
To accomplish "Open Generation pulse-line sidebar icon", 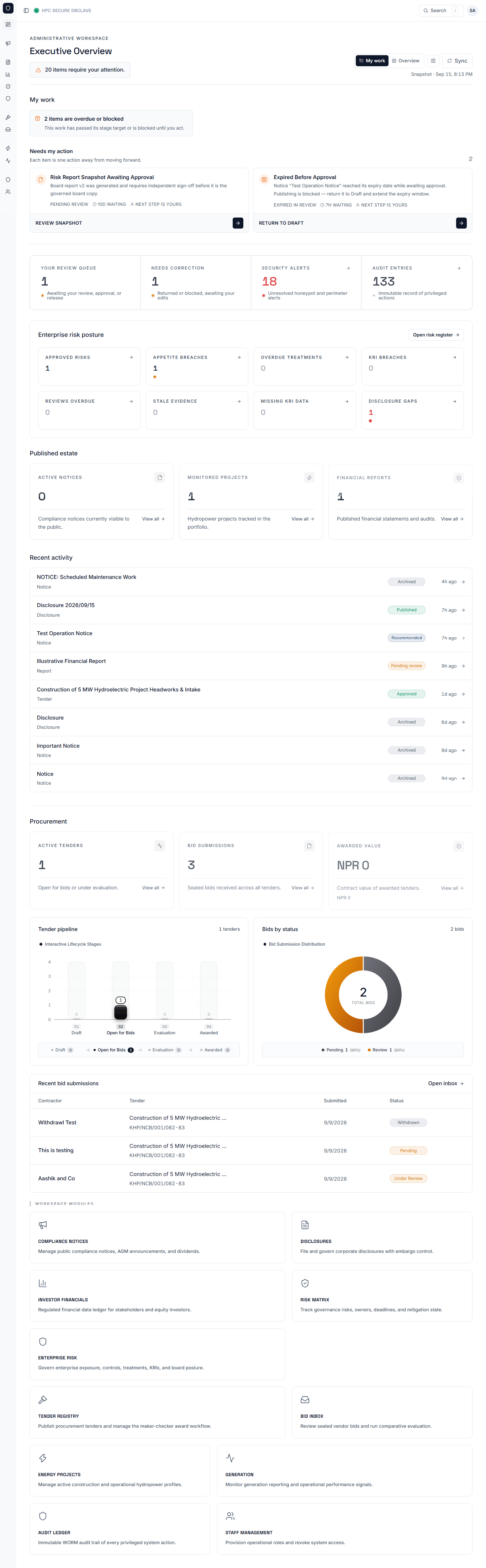I will (8, 161).
